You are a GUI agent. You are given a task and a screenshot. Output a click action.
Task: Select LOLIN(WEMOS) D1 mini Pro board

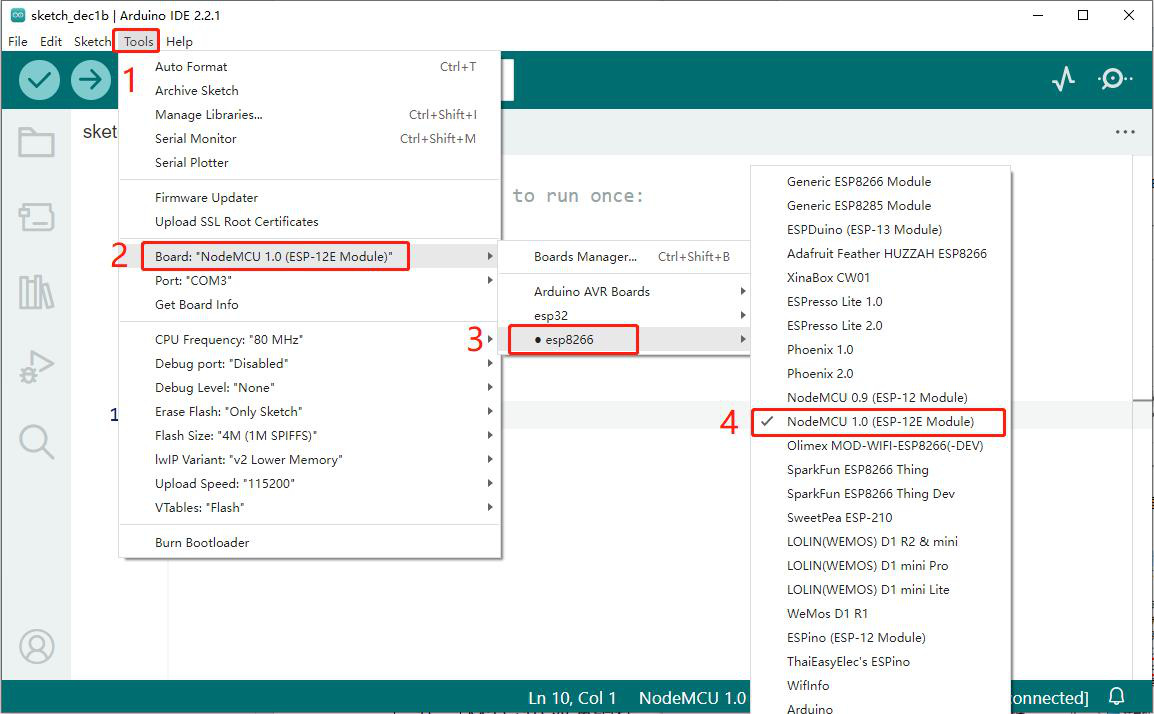[x=880, y=565]
